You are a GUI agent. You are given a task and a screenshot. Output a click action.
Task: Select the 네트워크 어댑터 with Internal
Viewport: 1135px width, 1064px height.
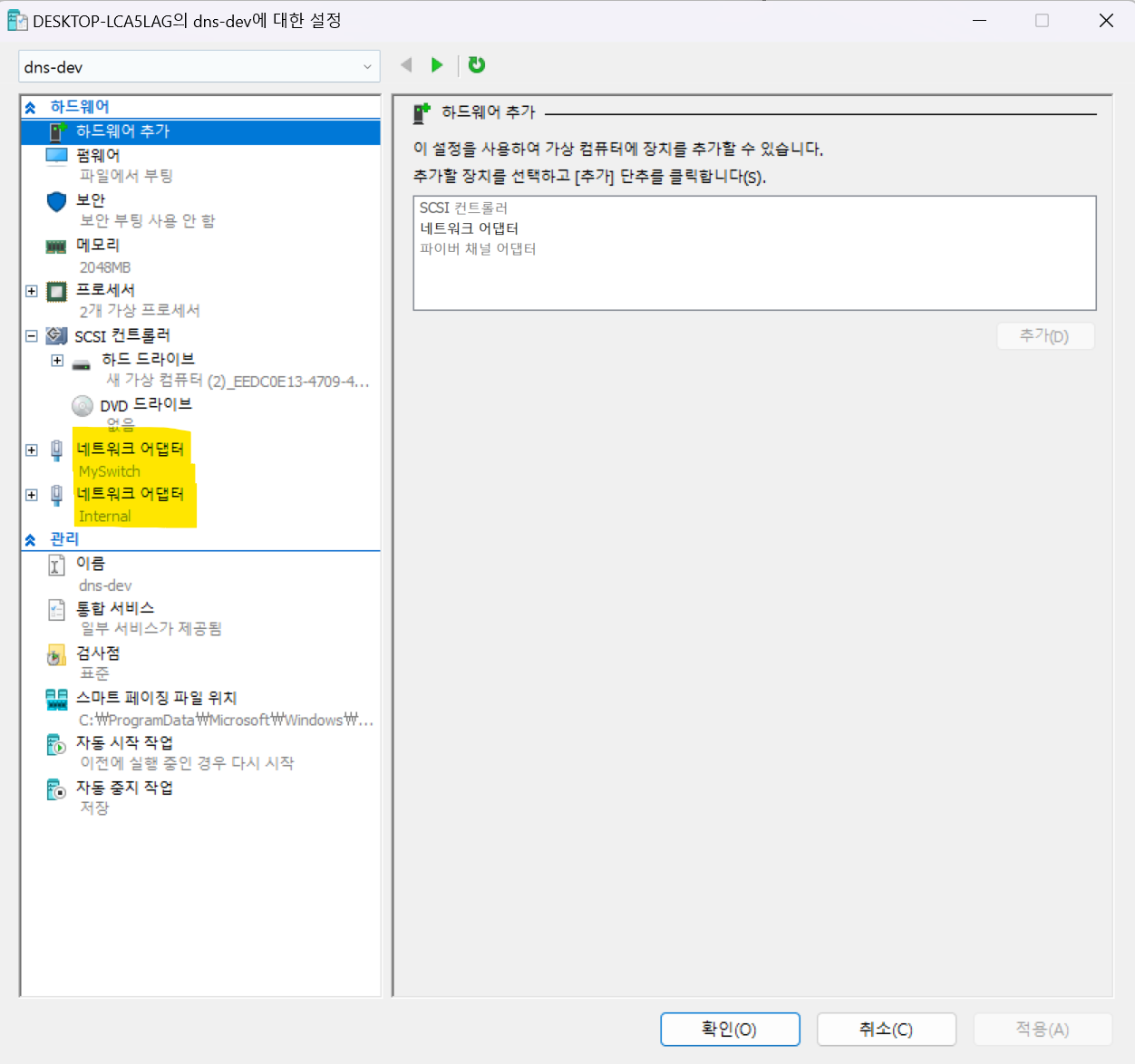tap(130, 494)
